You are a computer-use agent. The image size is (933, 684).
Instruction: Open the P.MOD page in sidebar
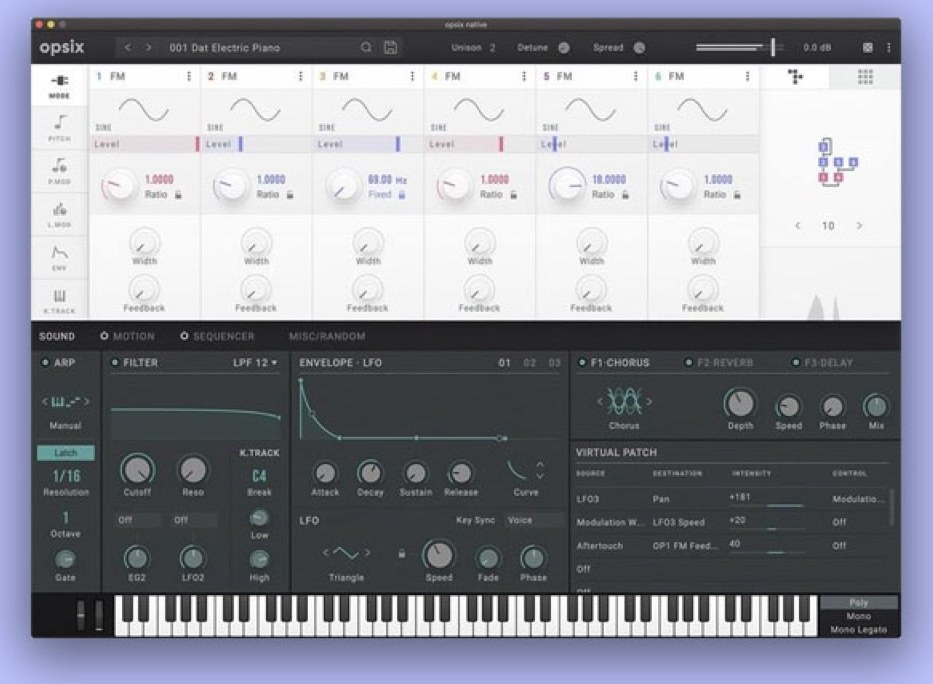[59, 171]
